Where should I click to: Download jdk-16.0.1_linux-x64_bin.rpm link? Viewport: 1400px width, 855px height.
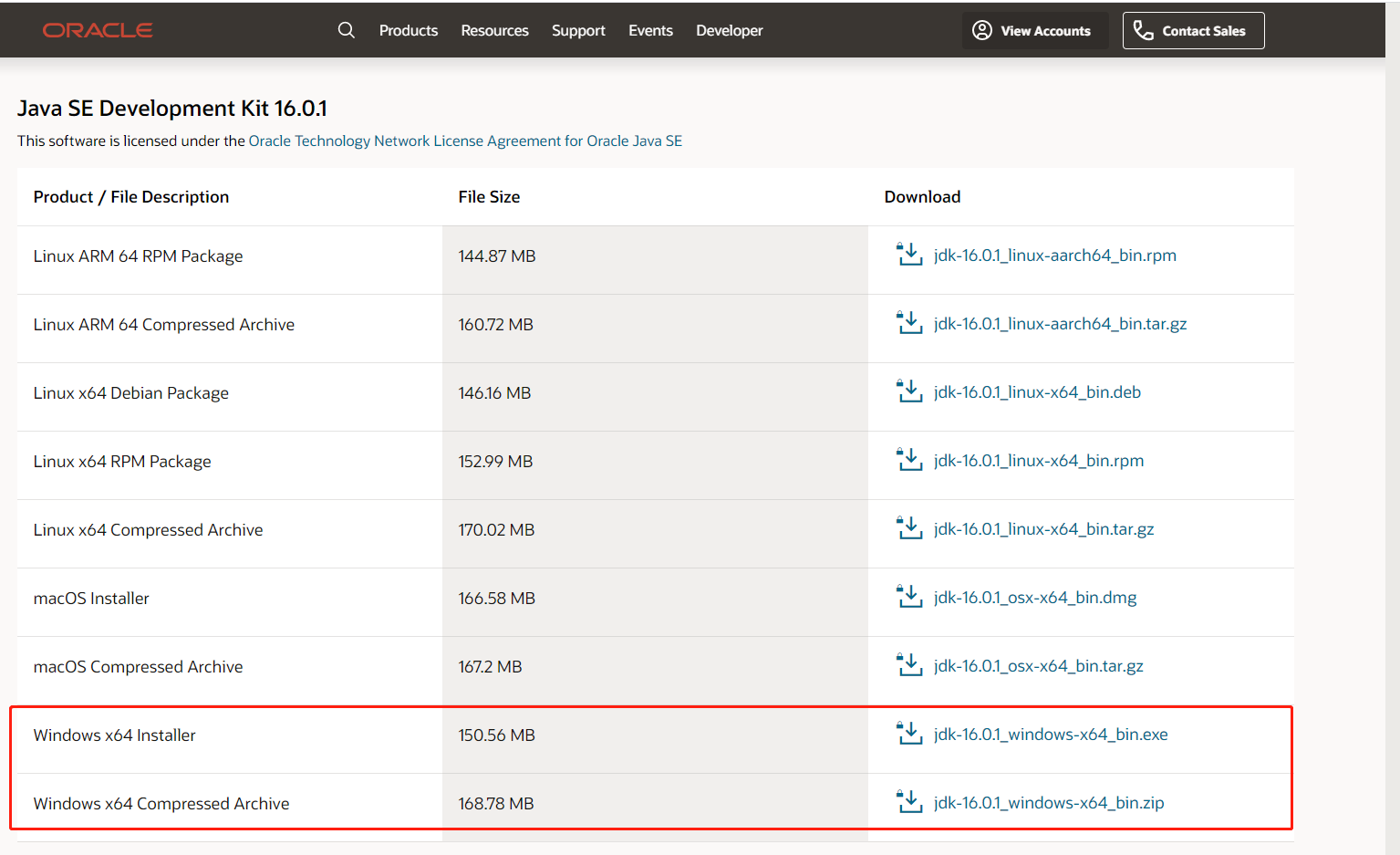[x=1039, y=461]
